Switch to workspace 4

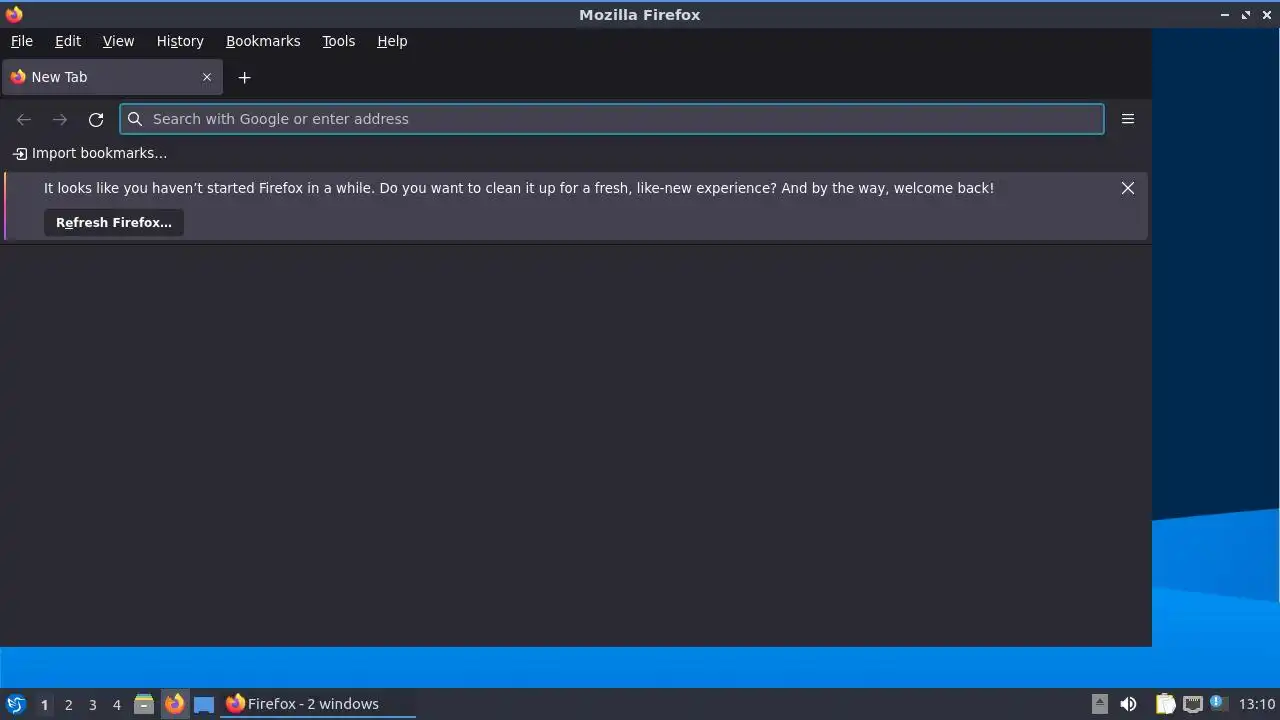116,705
